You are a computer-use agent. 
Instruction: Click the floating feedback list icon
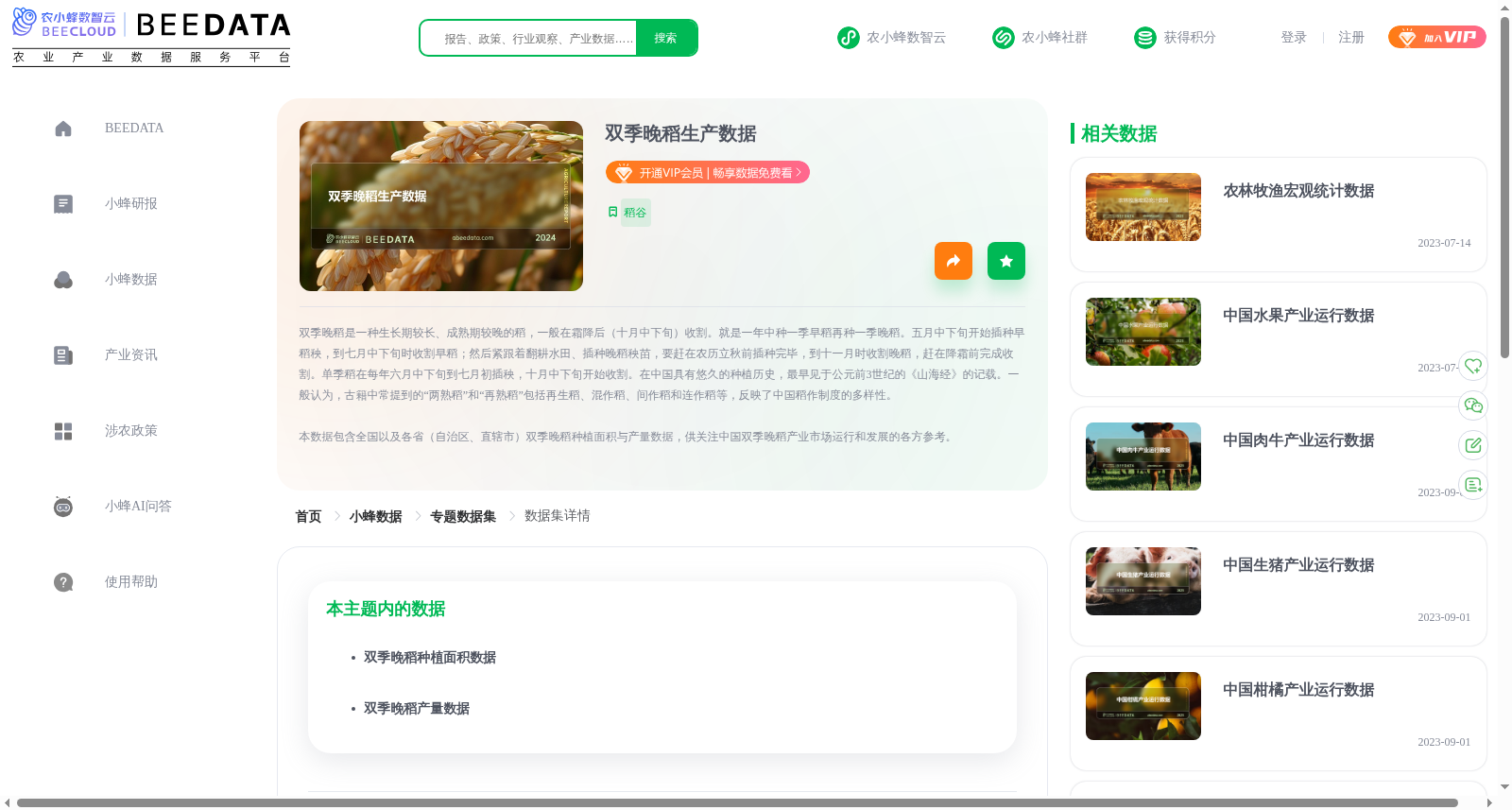tap(1473, 485)
